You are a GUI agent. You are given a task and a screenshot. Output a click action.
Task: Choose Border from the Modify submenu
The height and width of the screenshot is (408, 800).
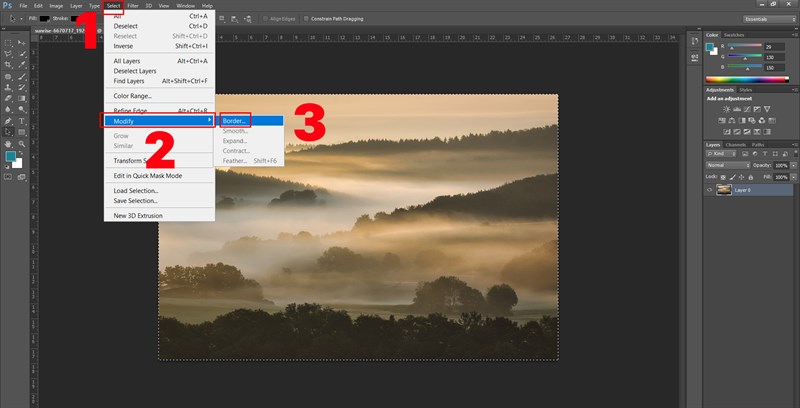235,120
